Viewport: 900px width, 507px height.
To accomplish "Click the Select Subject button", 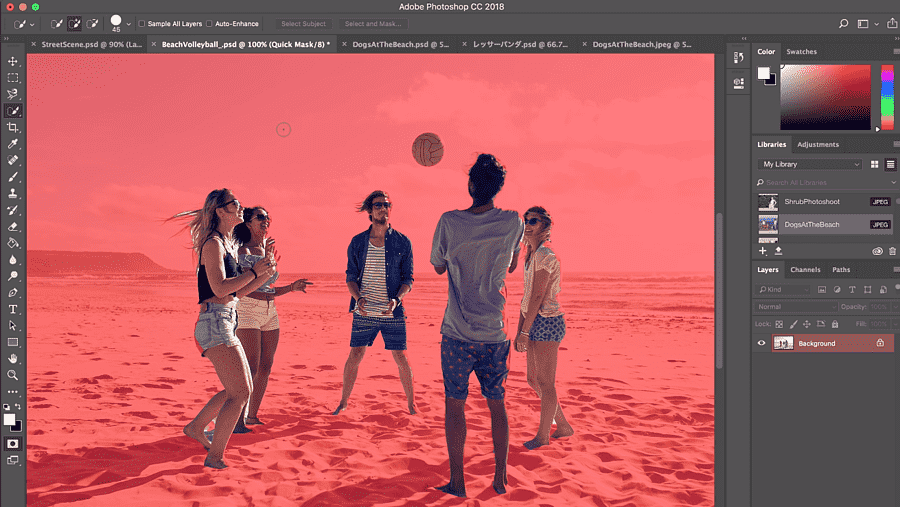I will point(303,23).
